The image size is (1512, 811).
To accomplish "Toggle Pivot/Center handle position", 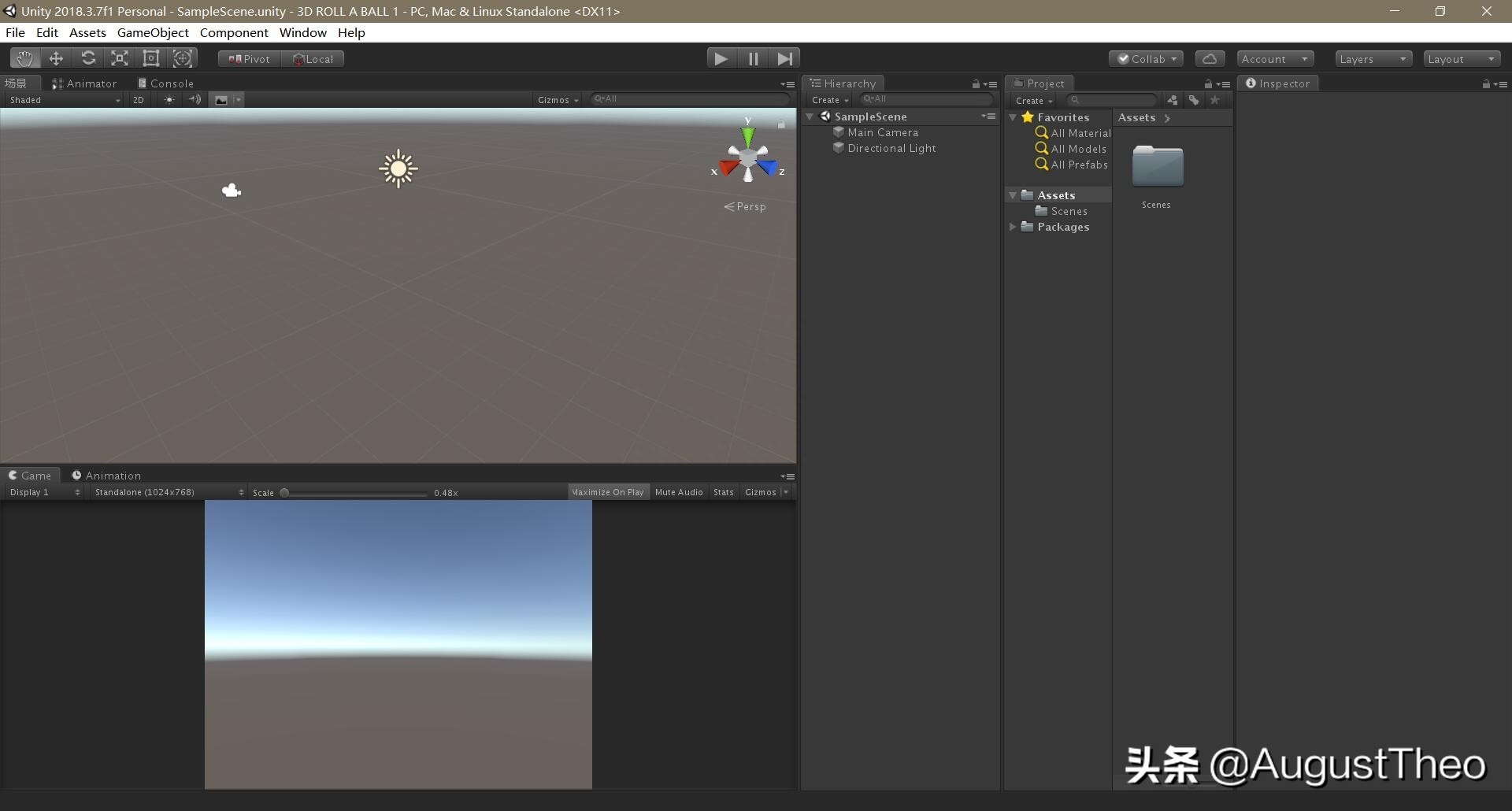I will (x=250, y=59).
